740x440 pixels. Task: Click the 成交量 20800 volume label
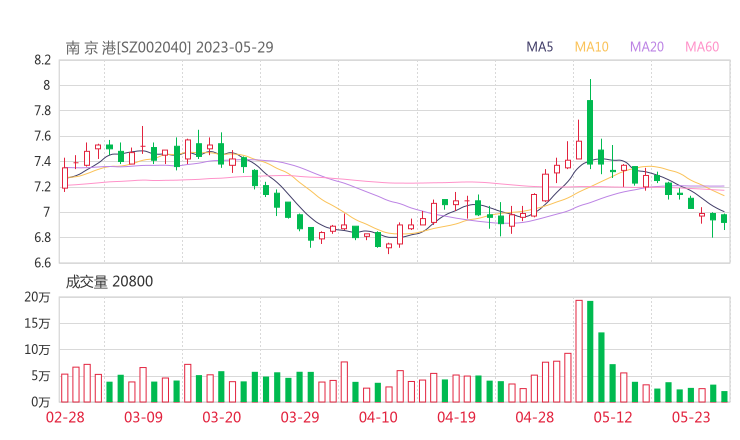(109, 282)
